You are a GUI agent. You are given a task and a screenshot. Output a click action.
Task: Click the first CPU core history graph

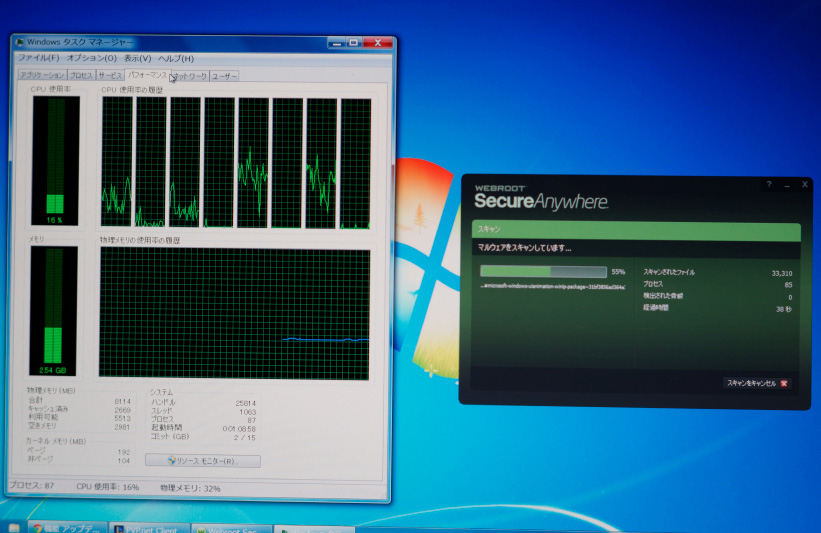tap(117, 162)
